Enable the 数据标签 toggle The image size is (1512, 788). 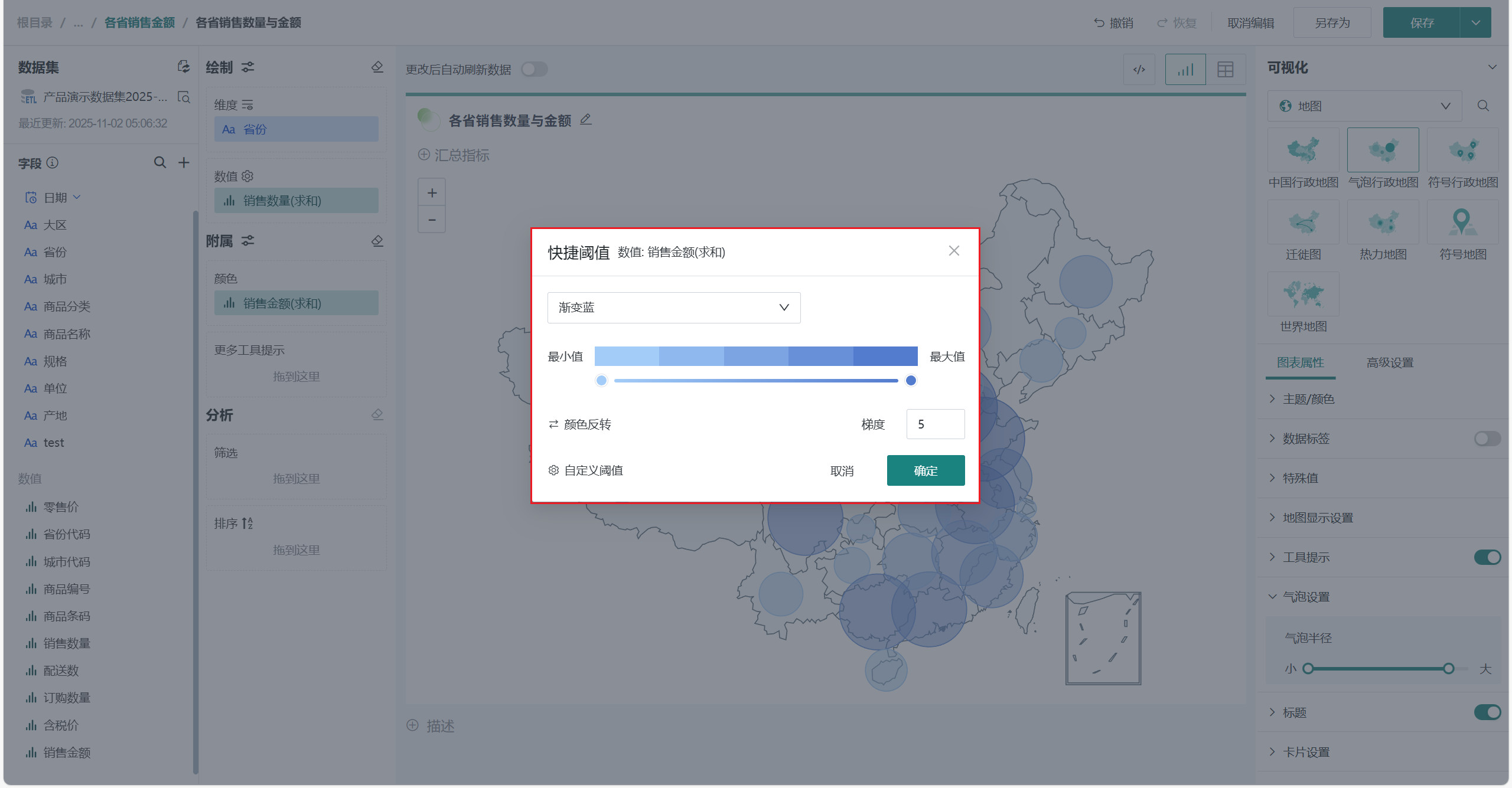pos(1487,439)
